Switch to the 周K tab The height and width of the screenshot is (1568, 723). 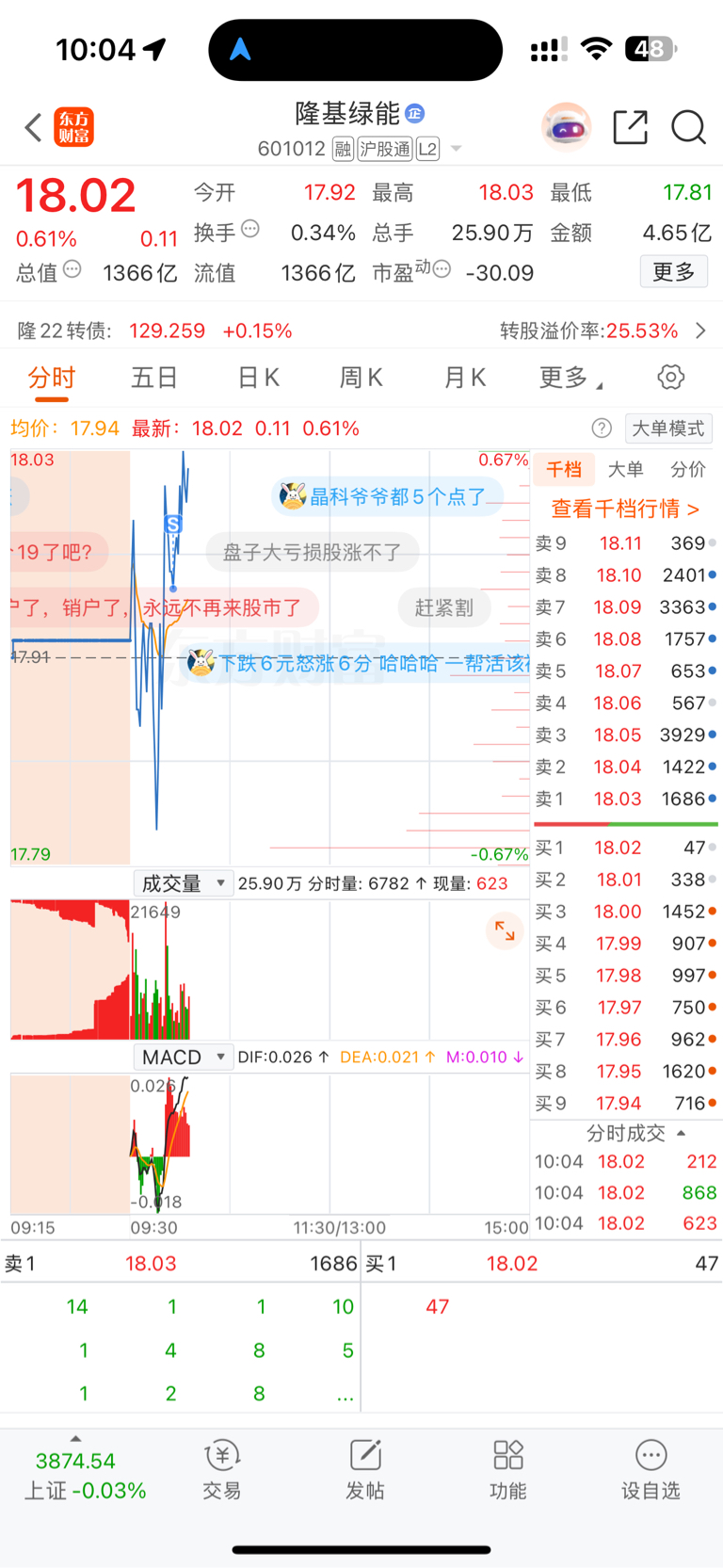click(x=361, y=378)
